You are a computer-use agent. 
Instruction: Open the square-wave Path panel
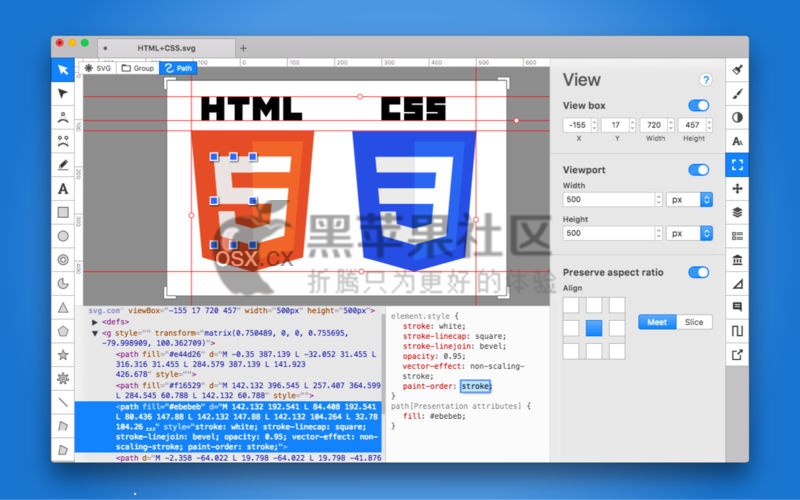[x=737, y=331]
